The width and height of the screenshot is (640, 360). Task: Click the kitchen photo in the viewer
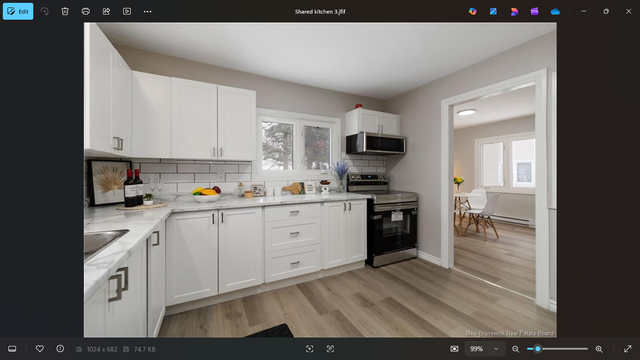[320, 180]
